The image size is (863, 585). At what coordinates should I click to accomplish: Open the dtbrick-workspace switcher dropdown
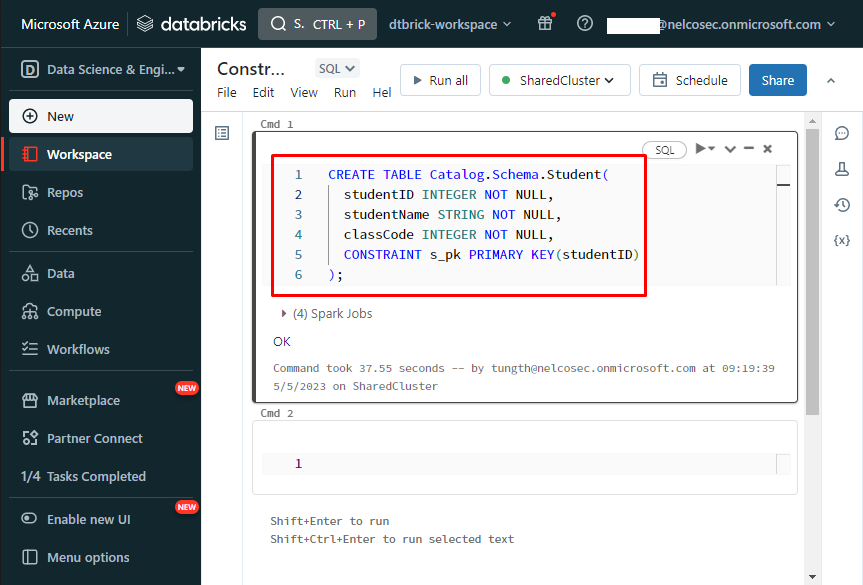point(449,24)
